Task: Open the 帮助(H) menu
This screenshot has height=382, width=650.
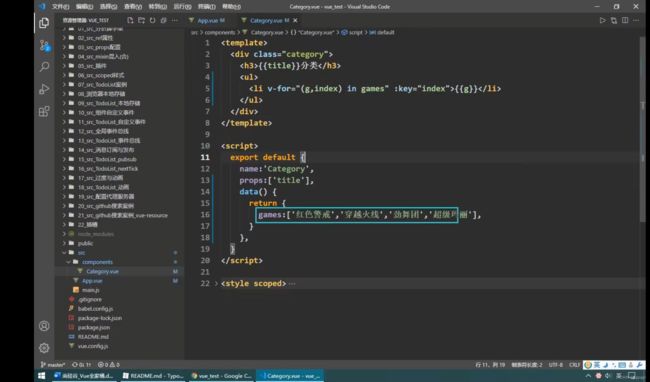Action: pos(231,7)
